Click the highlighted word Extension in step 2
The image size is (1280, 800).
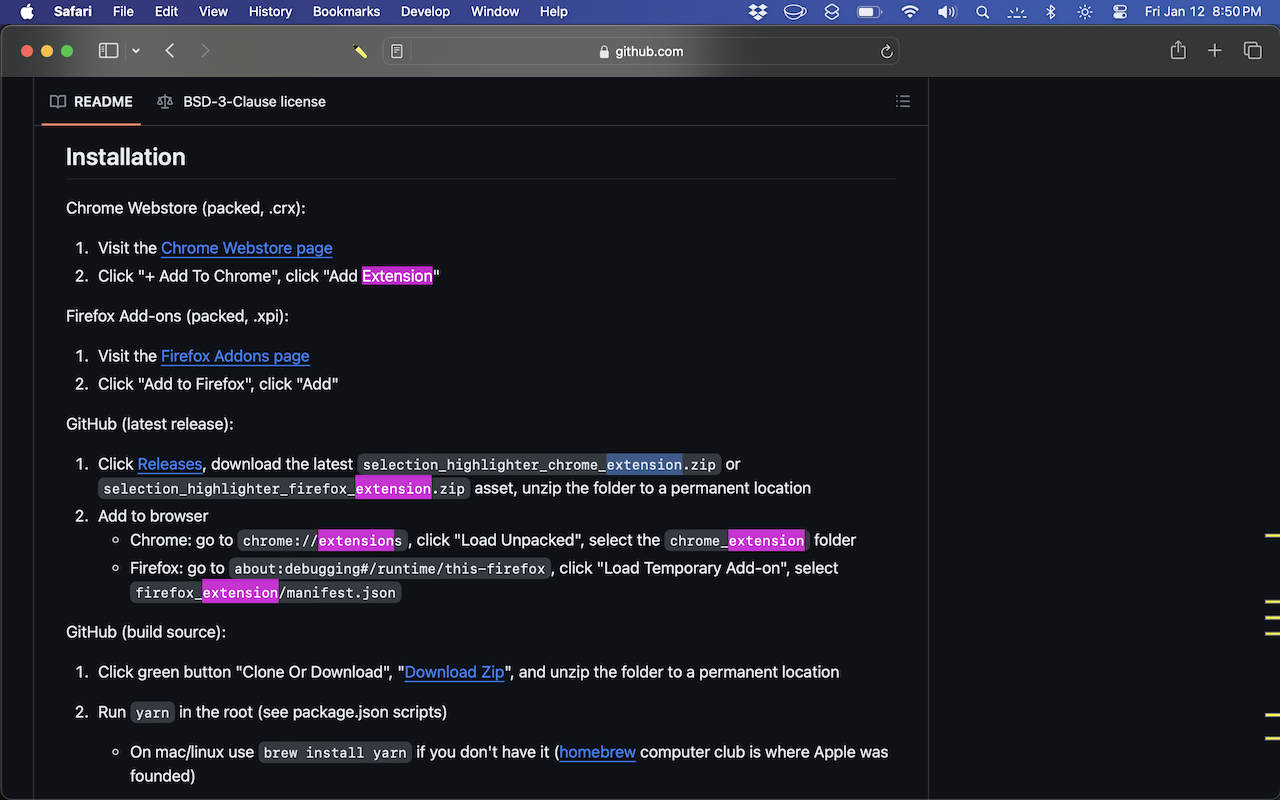(397, 276)
